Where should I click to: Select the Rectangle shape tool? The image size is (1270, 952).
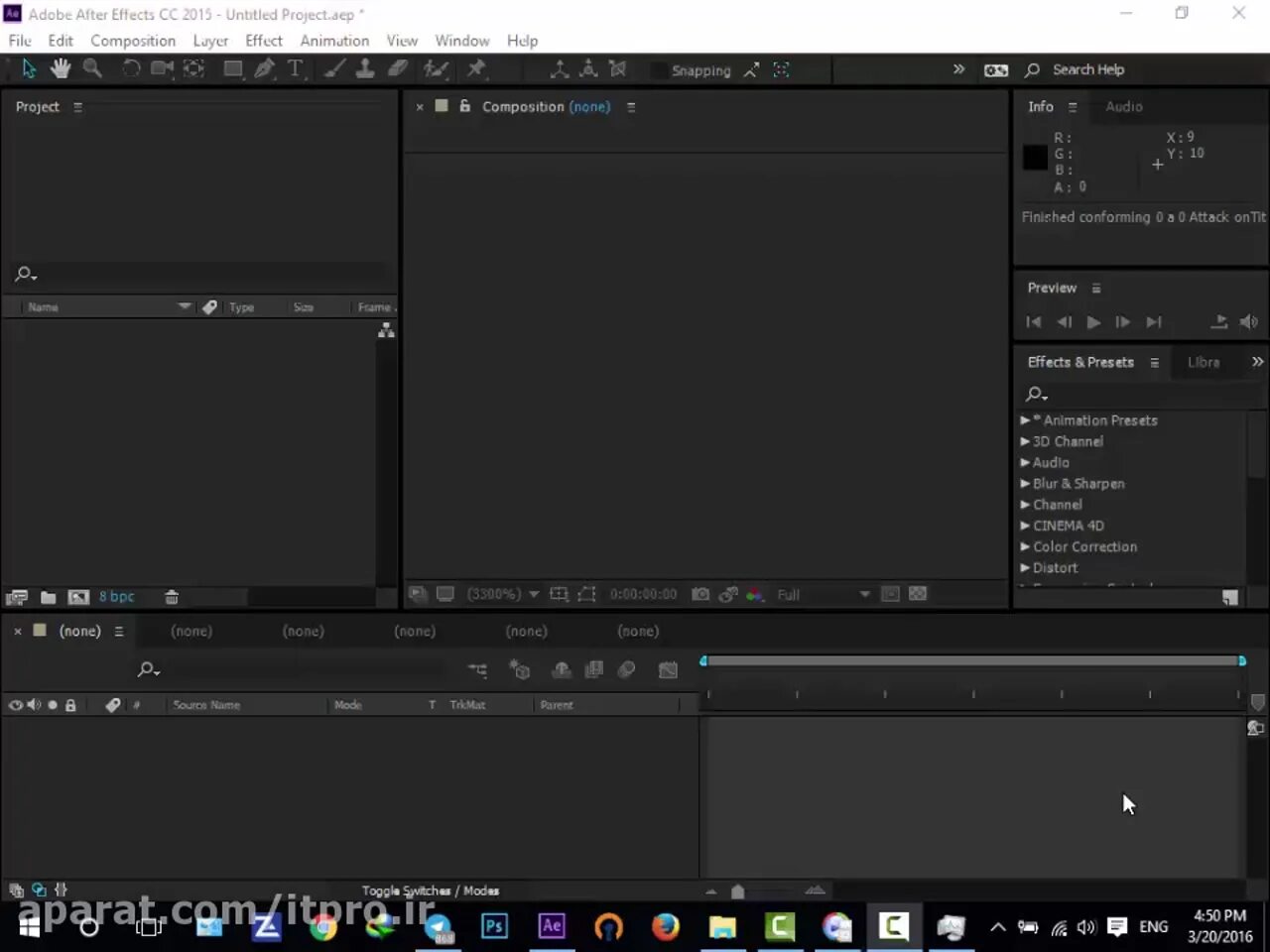[233, 68]
